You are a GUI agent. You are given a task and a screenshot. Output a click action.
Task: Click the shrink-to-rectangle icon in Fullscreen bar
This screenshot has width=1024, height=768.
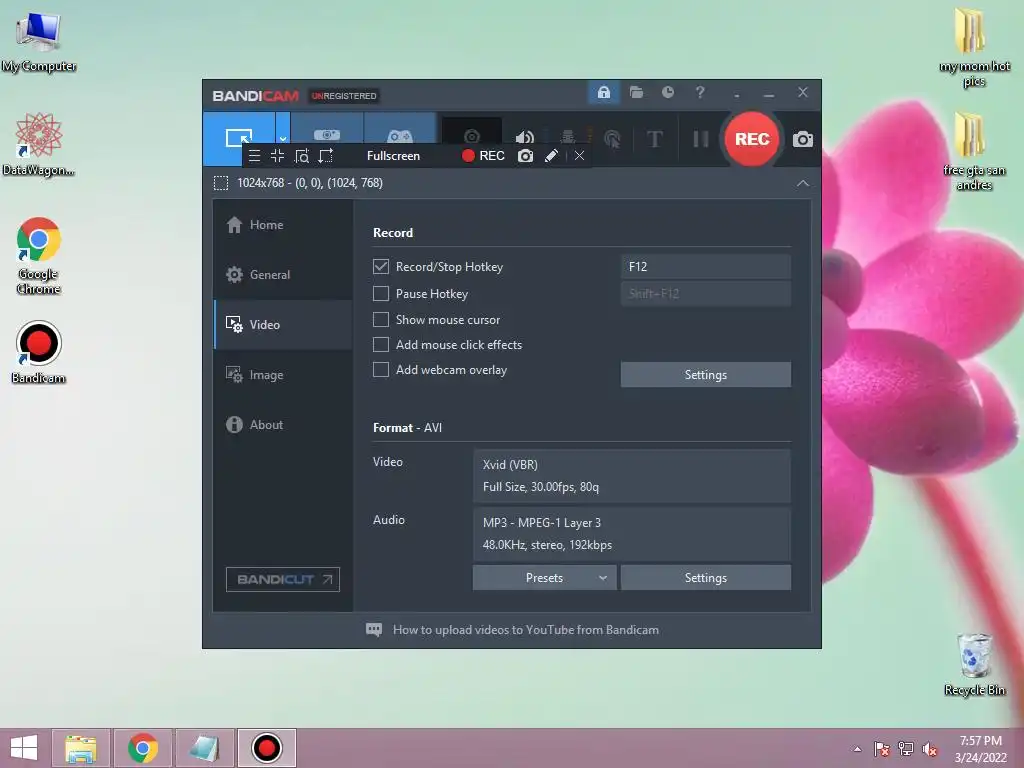278,155
